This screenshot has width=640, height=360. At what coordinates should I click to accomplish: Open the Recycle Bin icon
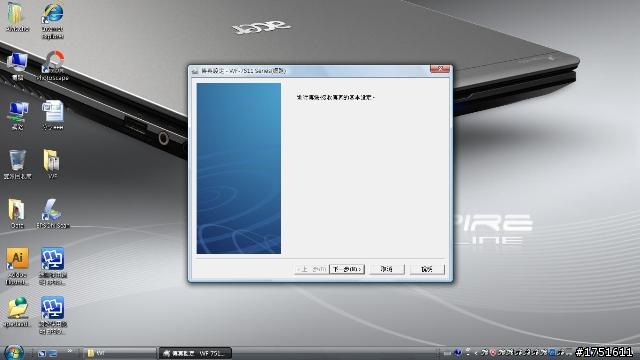point(17,164)
